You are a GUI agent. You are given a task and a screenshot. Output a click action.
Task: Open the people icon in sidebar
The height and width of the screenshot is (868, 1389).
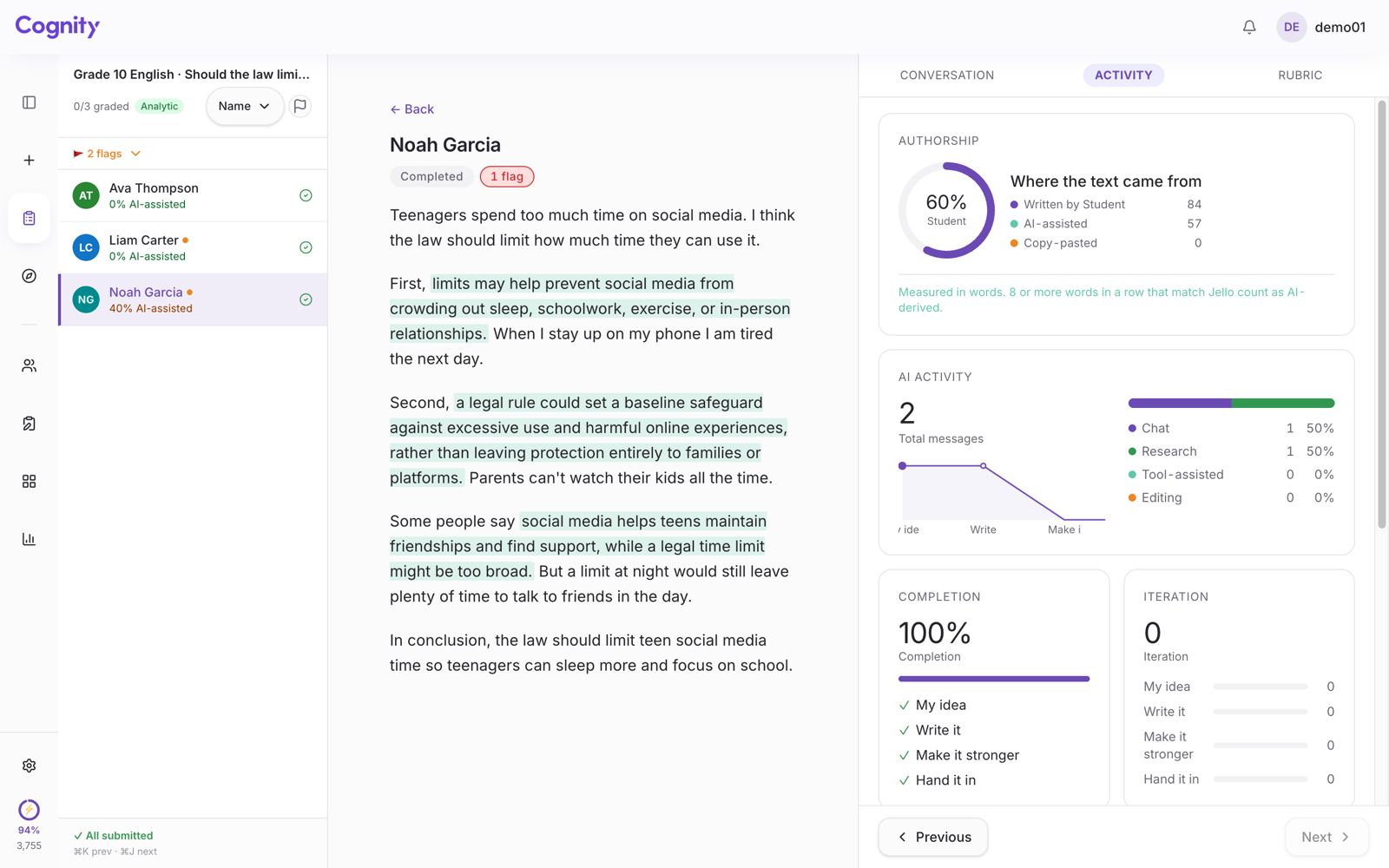click(x=29, y=365)
